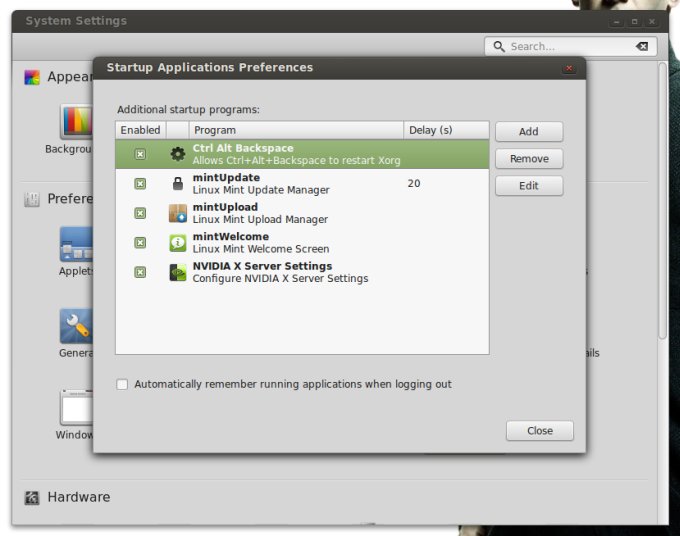This screenshot has height=536, width=680.
Task: Click the NVIDIA X Server Settings icon
Action: point(177,272)
